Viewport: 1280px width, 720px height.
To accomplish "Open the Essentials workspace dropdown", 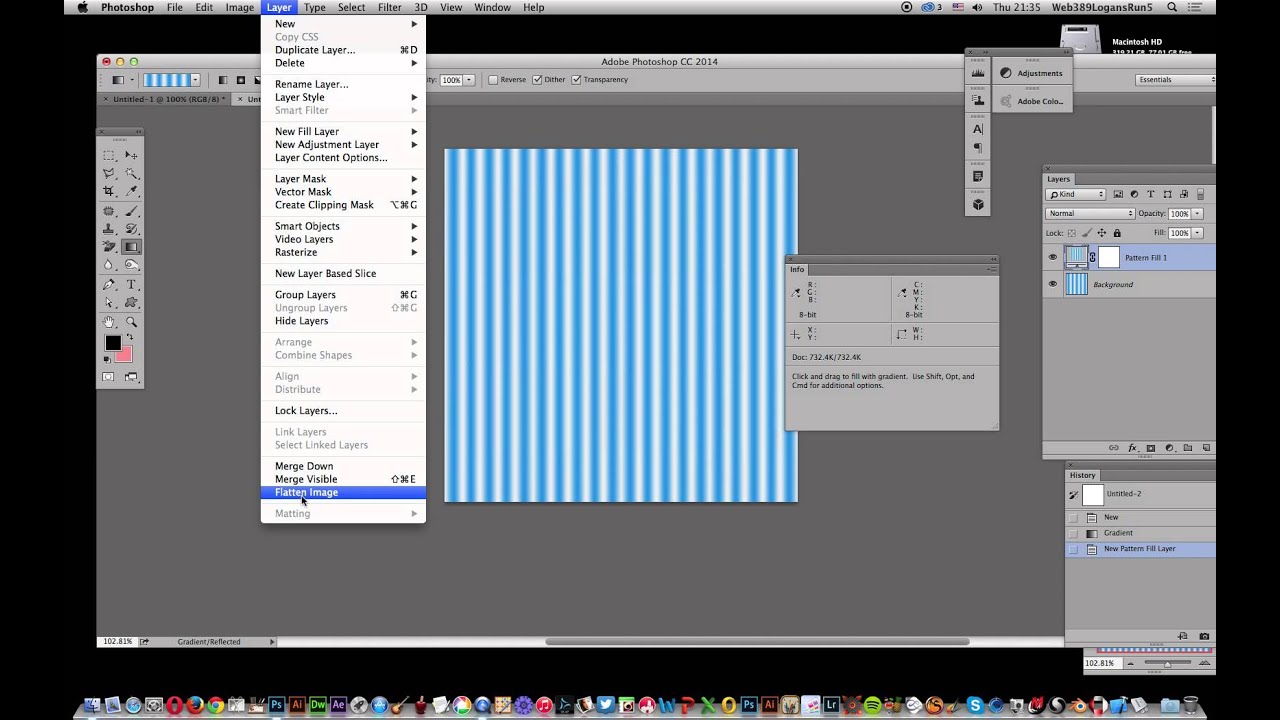I will (1176, 80).
